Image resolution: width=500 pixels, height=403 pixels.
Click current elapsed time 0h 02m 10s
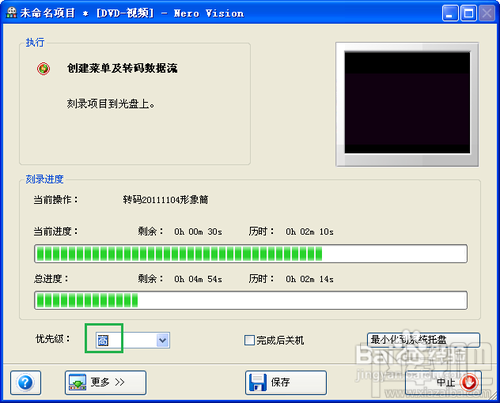(x=310, y=231)
